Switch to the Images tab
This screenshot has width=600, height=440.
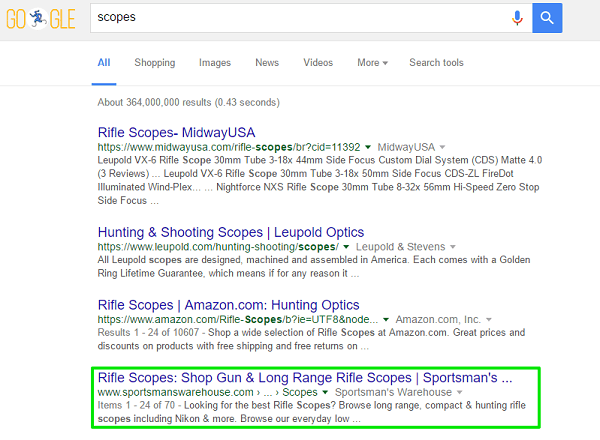coord(215,62)
